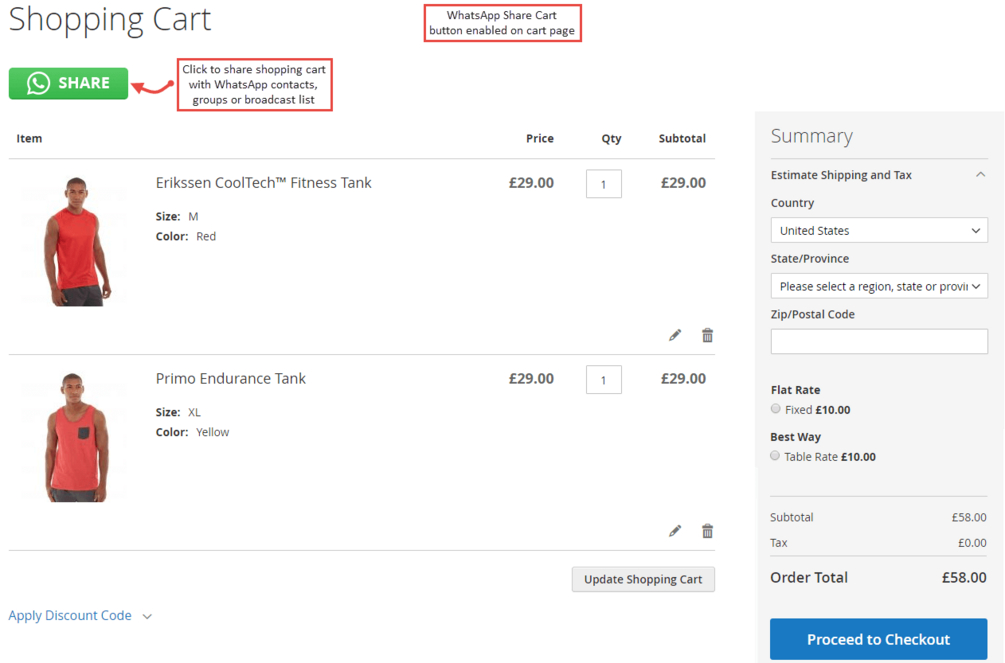Click the WhatsApp Share cart button
The height and width of the screenshot is (663, 1005).
68,83
